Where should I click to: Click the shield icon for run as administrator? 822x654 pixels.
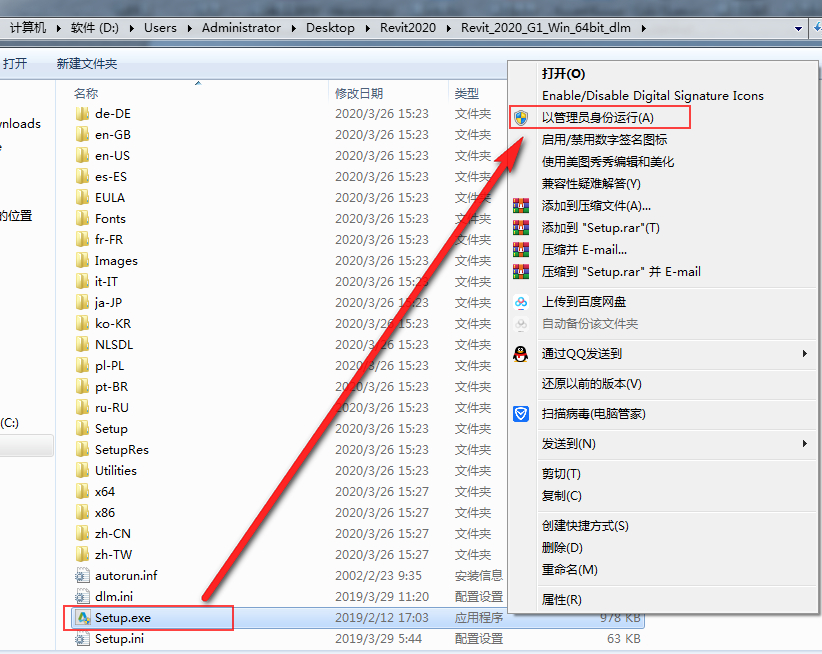click(521, 118)
